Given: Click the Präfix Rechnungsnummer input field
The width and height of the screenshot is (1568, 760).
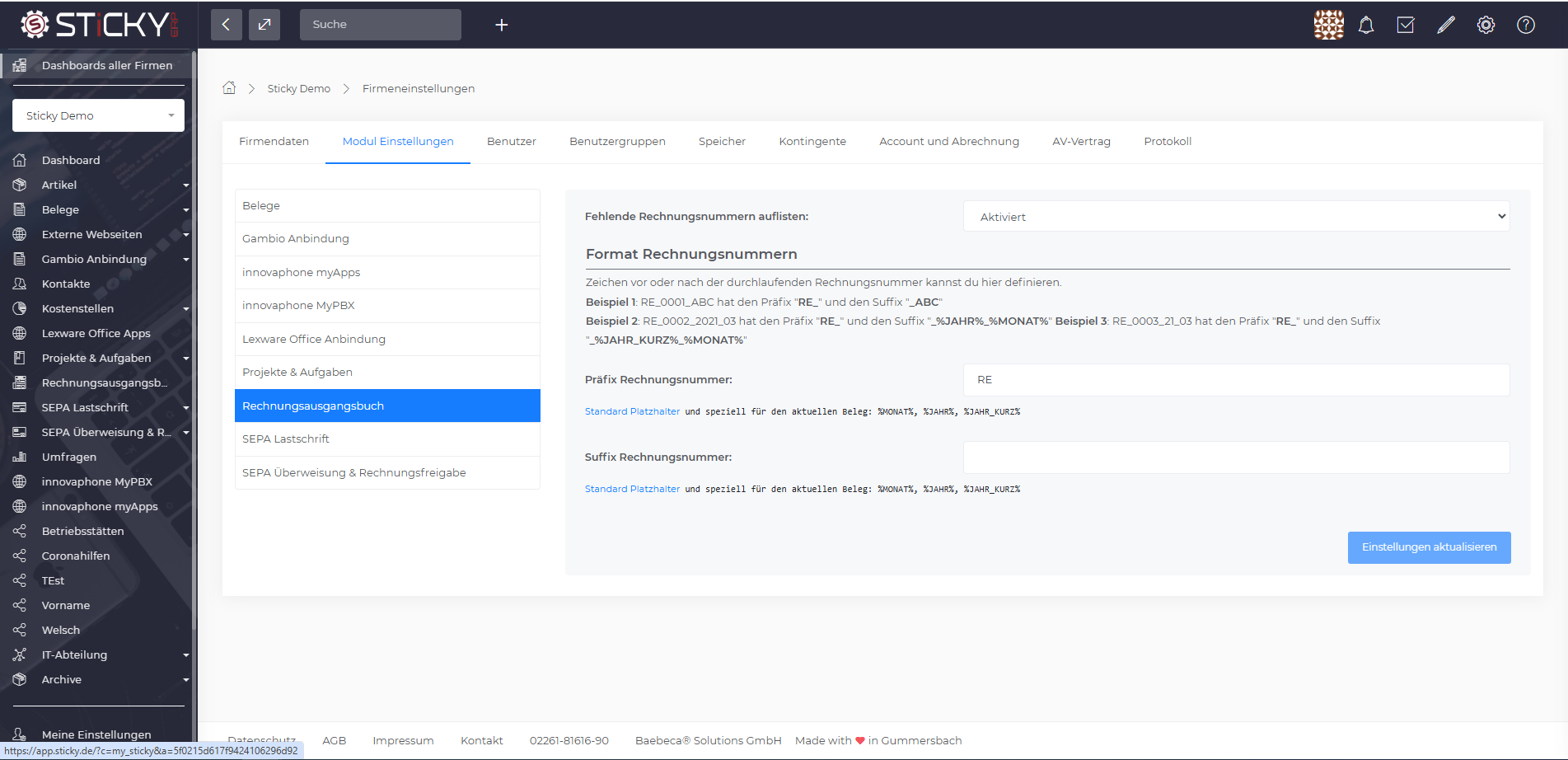Looking at the screenshot, I should coord(1236,380).
